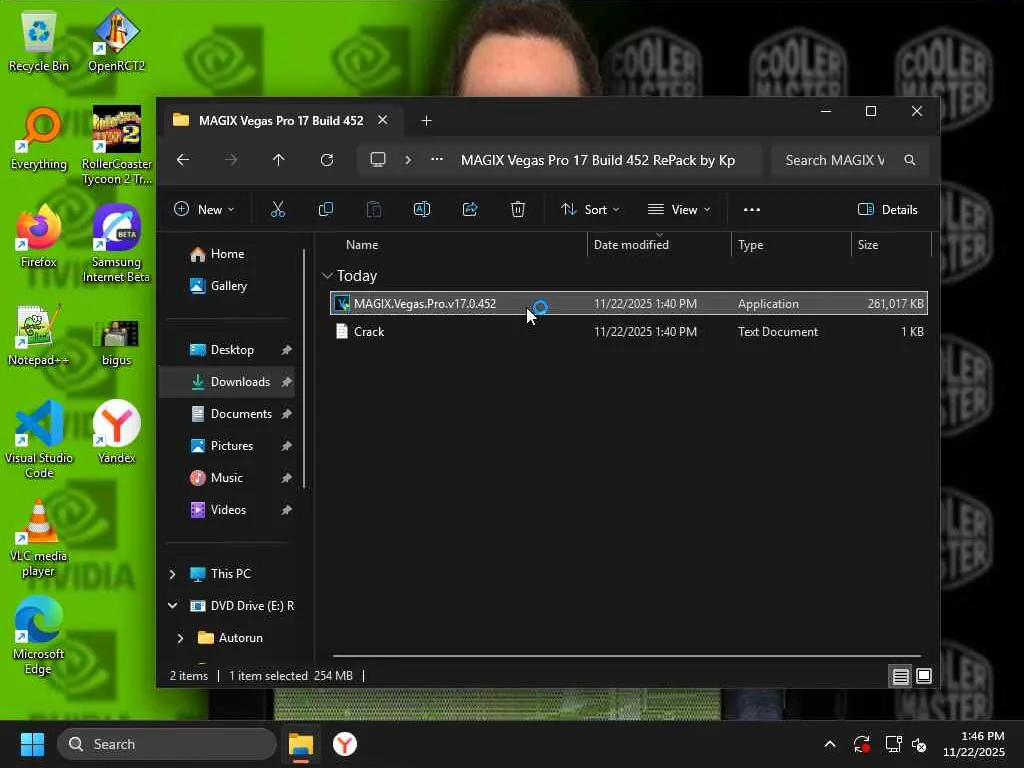The width and height of the screenshot is (1024, 768).
Task: Click the Share icon in toolbar
Action: click(x=470, y=209)
